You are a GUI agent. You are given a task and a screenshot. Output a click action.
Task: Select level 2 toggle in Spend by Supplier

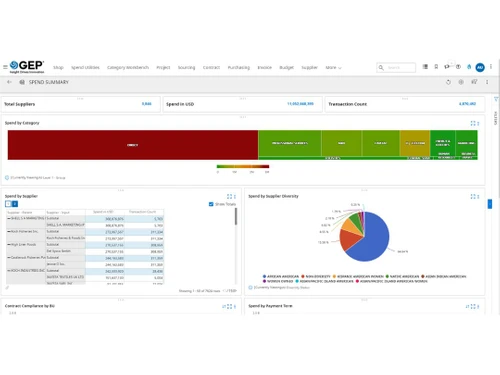pos(15,204)
